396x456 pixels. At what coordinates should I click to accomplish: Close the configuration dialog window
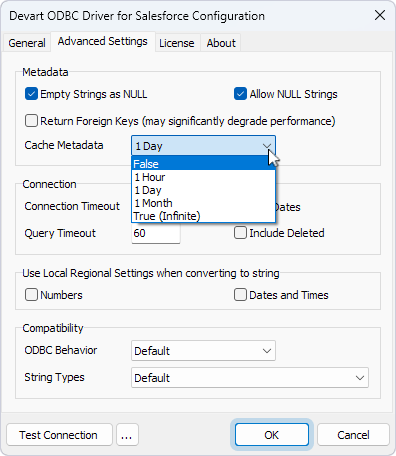380,15
